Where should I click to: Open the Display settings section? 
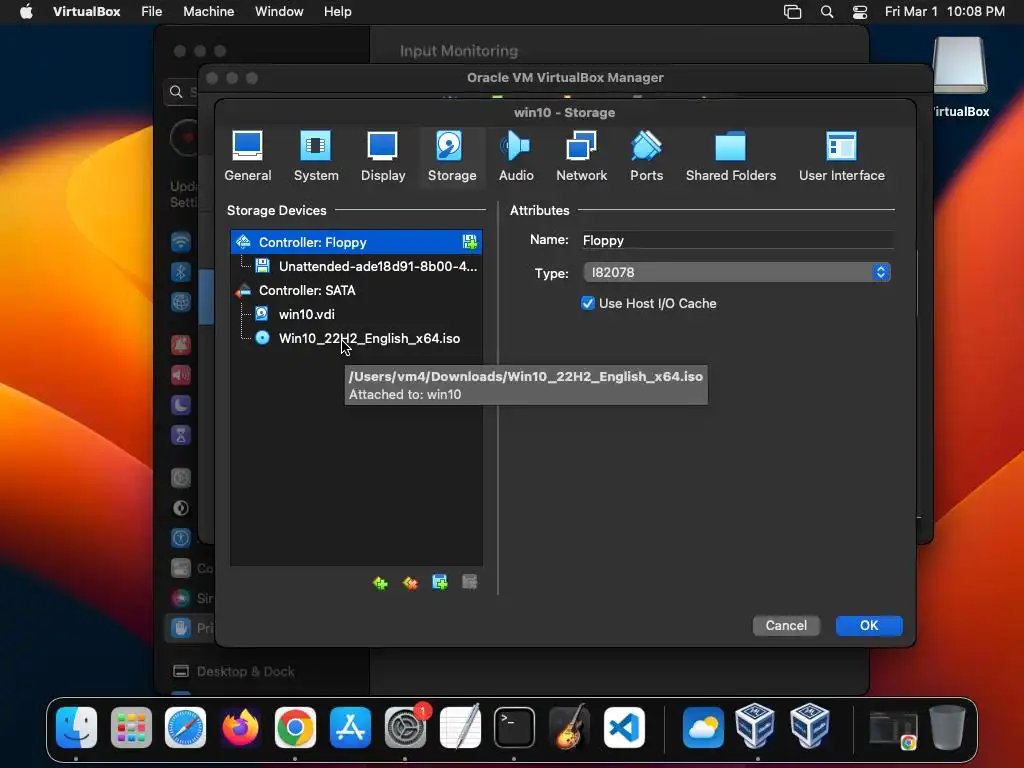[383, 157]
